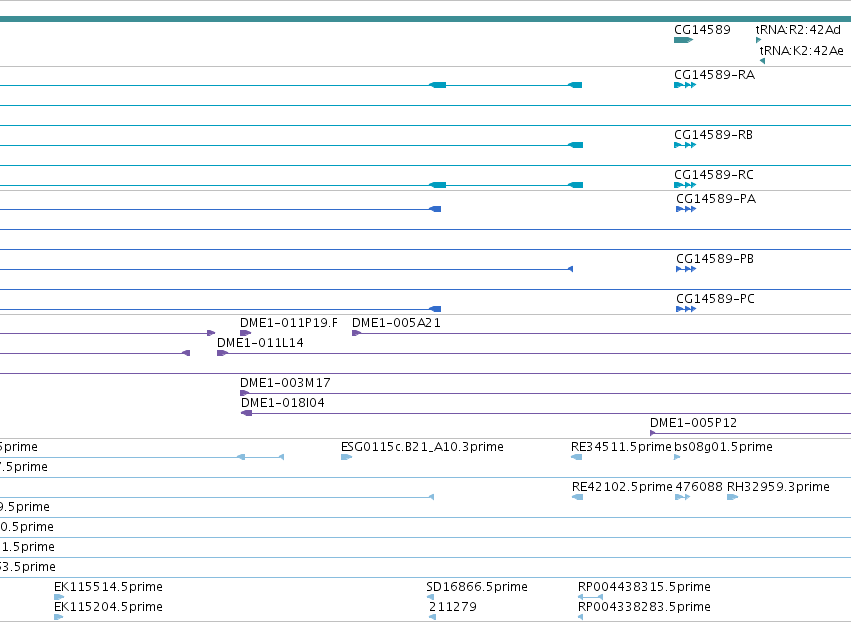
Task: Select the DME1-005A21 start arrow glyph
Action: [x=356, y=333]
